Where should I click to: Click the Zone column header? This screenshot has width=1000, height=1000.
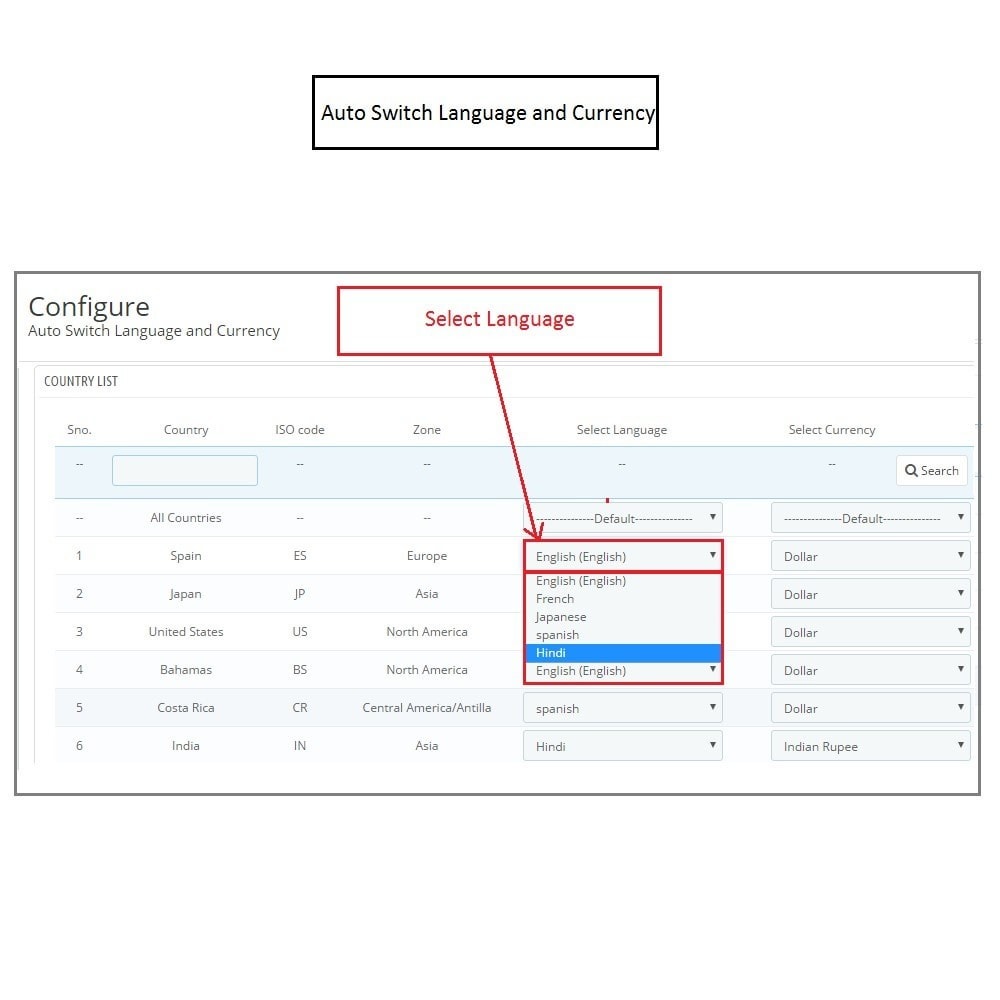pos(427,430)
